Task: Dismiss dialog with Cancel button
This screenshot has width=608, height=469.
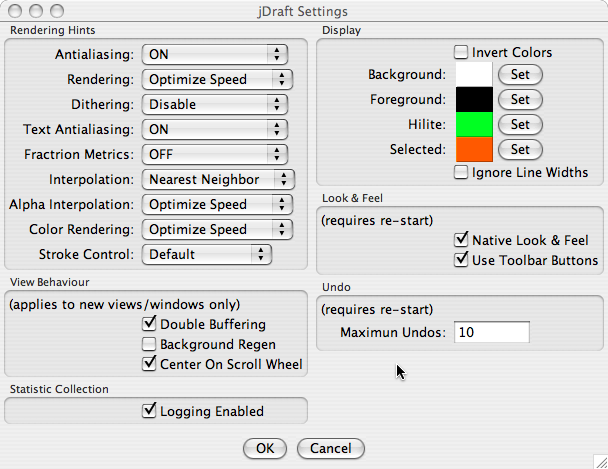Action: [x=331, y=448]
